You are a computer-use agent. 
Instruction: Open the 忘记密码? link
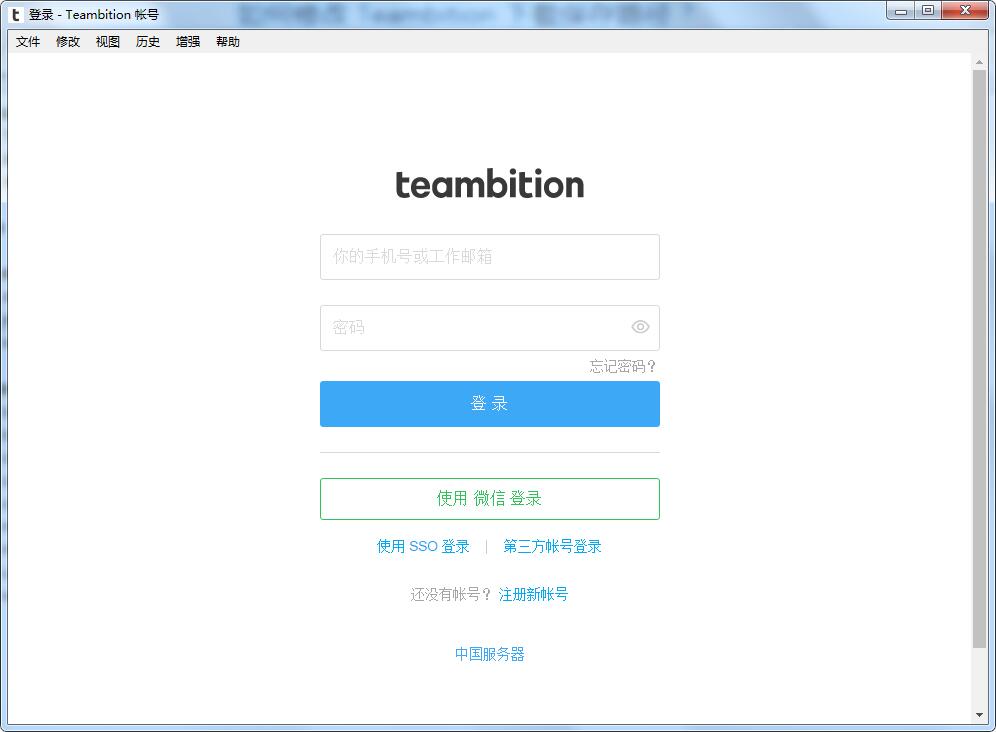coord(623,366)
